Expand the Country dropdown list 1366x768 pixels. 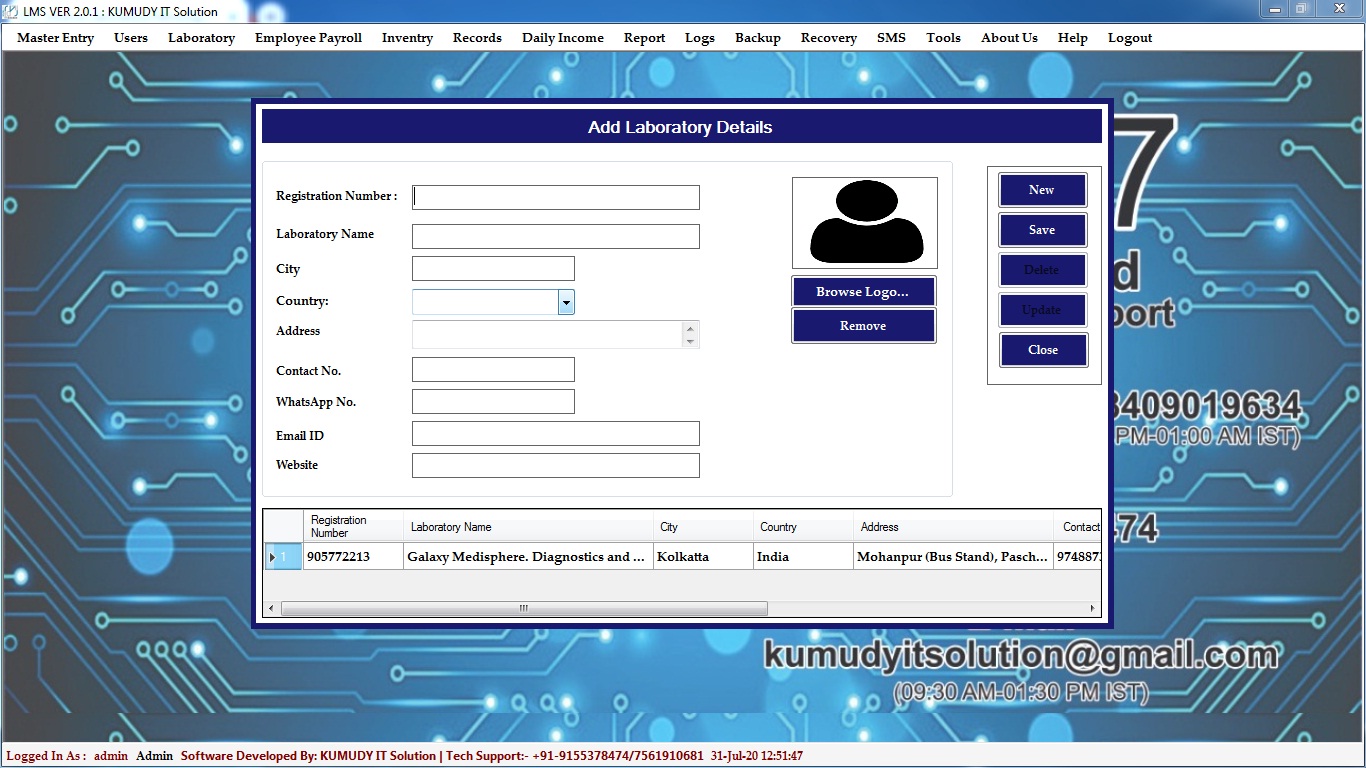pyautogui.click(x=566, y=302)
